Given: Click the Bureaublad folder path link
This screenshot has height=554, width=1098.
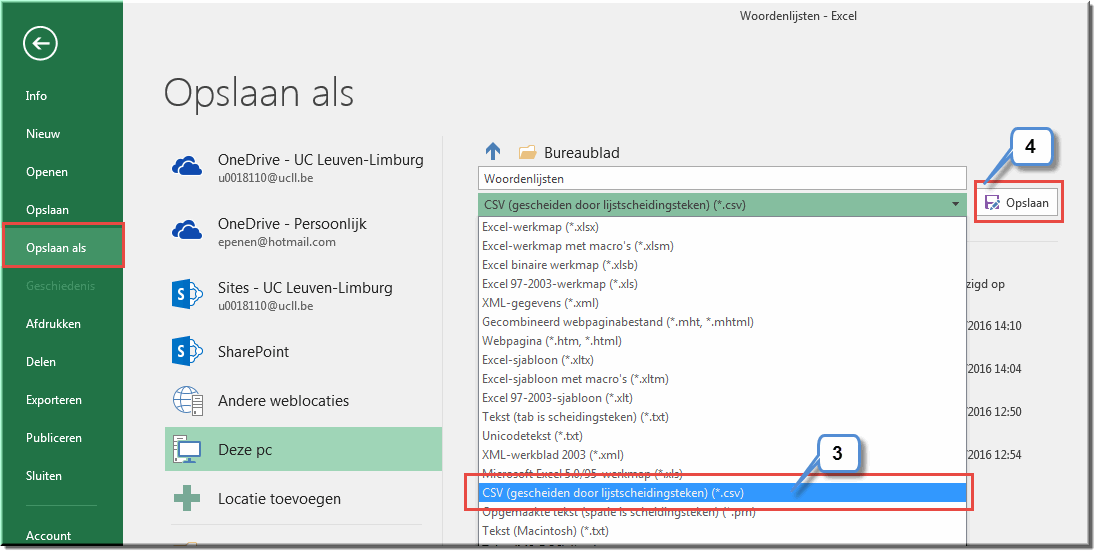Looking at the screenshot, I should point(581,152).
